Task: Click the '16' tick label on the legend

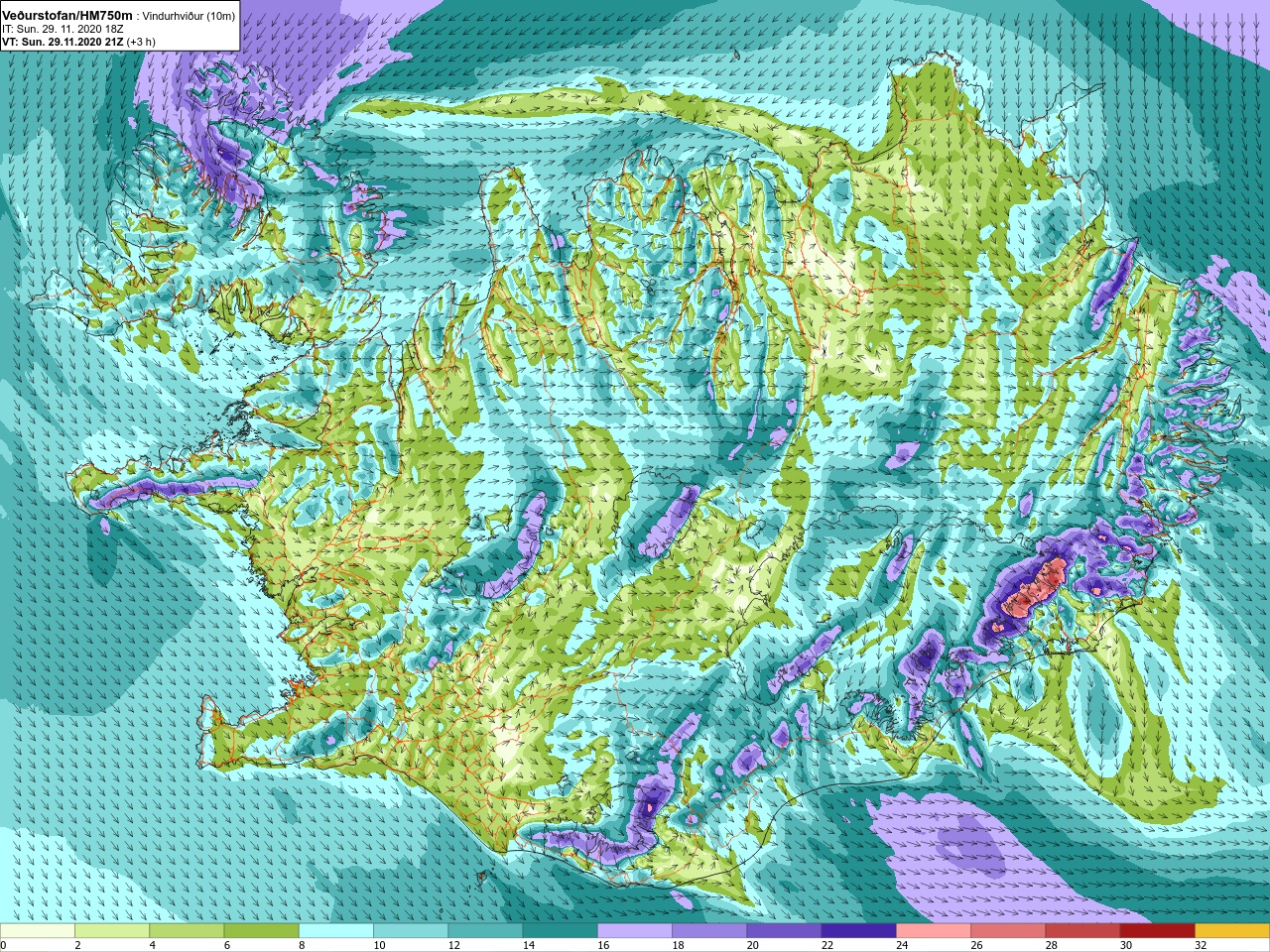Action: click(x=604, y=945)
